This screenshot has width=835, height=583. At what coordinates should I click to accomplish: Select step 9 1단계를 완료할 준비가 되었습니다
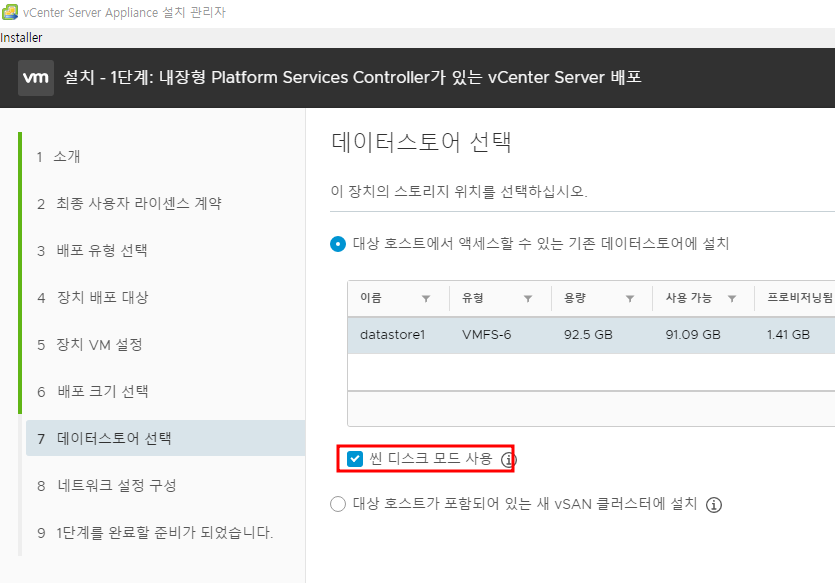(155, 532)
